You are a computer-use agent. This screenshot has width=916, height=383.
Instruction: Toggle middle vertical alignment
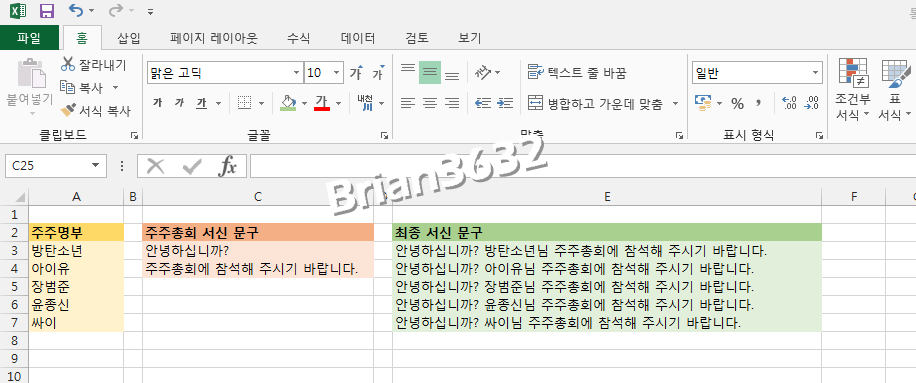click(x=430, y=72)
